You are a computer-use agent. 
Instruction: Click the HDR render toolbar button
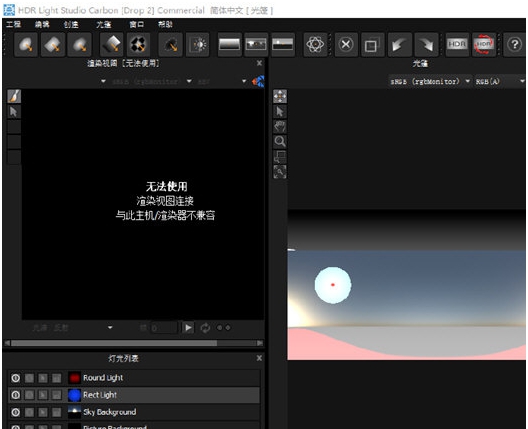[457, 44]
